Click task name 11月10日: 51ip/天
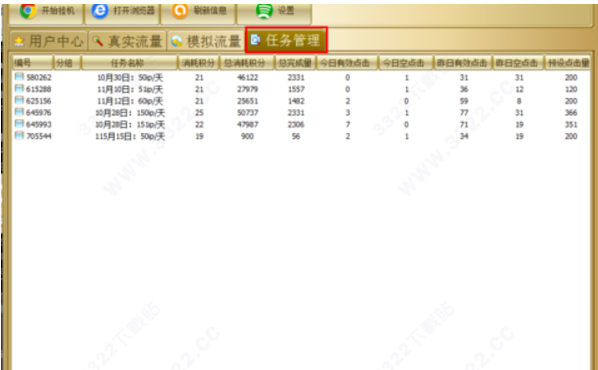598x370 pixels. (x=130, y=90)
